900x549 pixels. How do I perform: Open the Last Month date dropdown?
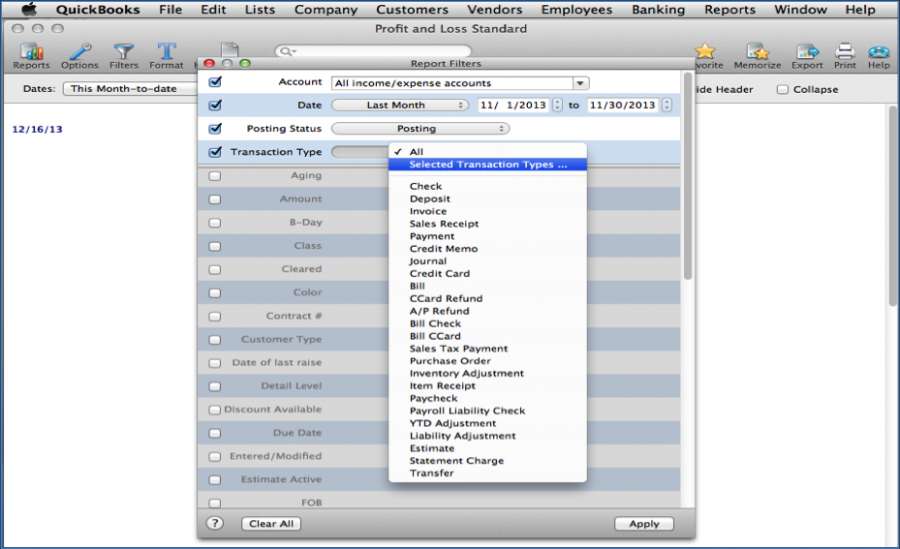[400, 105]
